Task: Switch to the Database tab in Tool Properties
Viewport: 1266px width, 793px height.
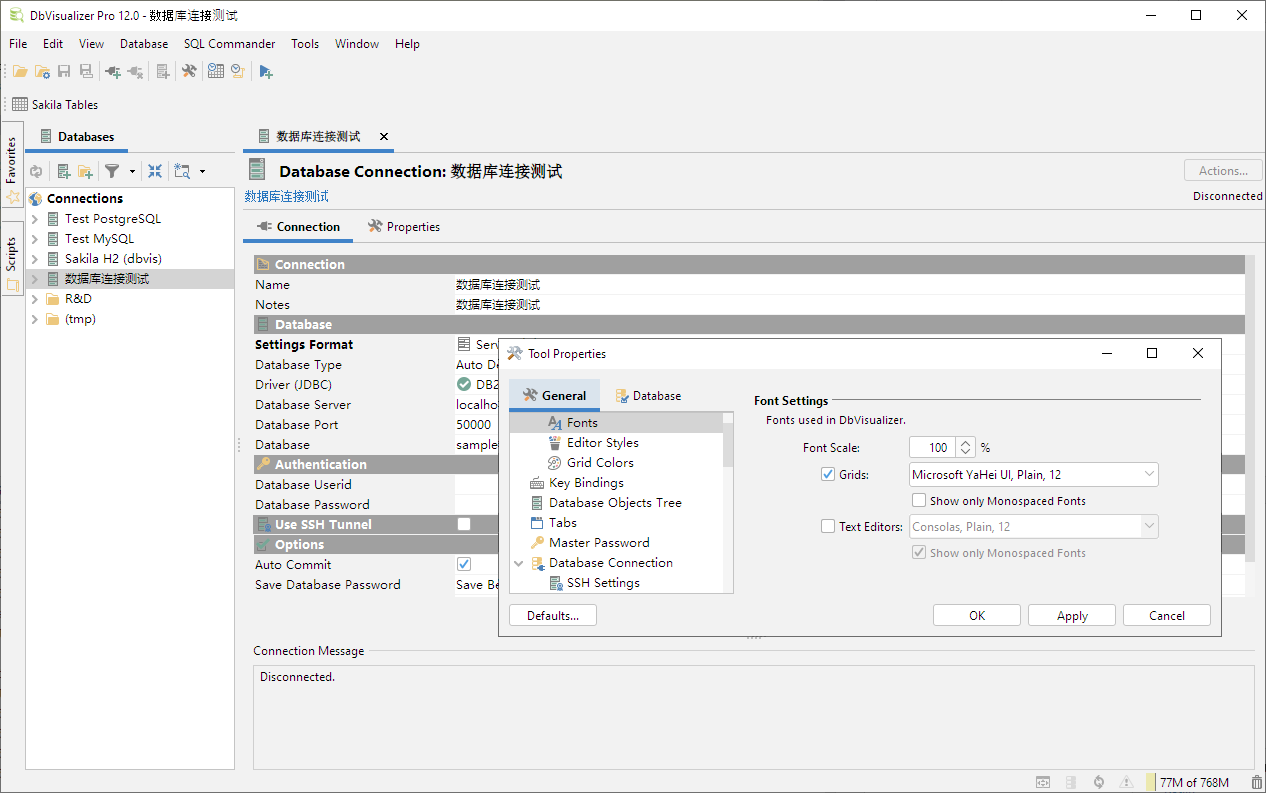Action: point(648,396)
